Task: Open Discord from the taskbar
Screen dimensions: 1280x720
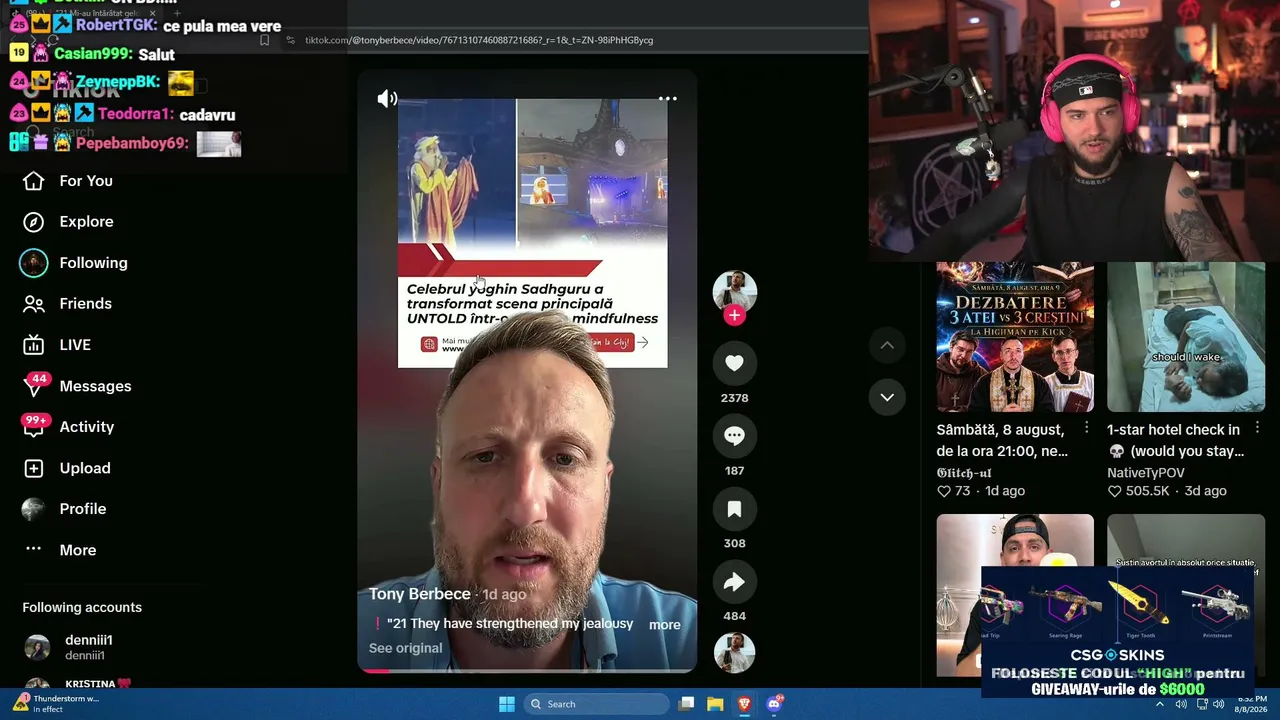Action: pos(774,704)
